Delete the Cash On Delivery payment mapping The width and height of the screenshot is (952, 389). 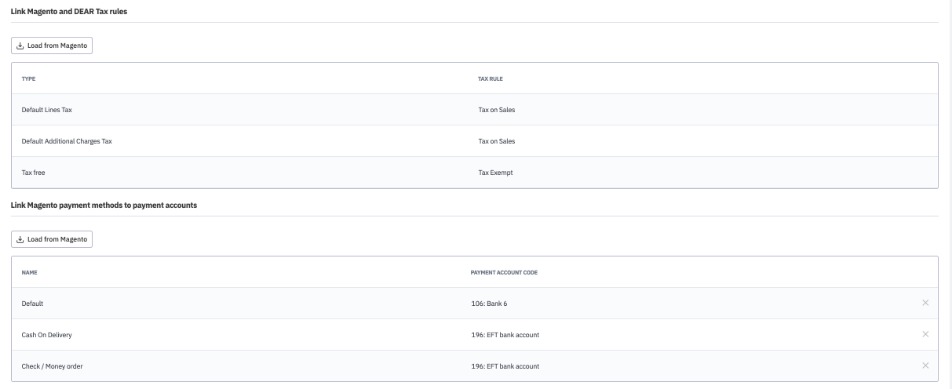point(925,334)
